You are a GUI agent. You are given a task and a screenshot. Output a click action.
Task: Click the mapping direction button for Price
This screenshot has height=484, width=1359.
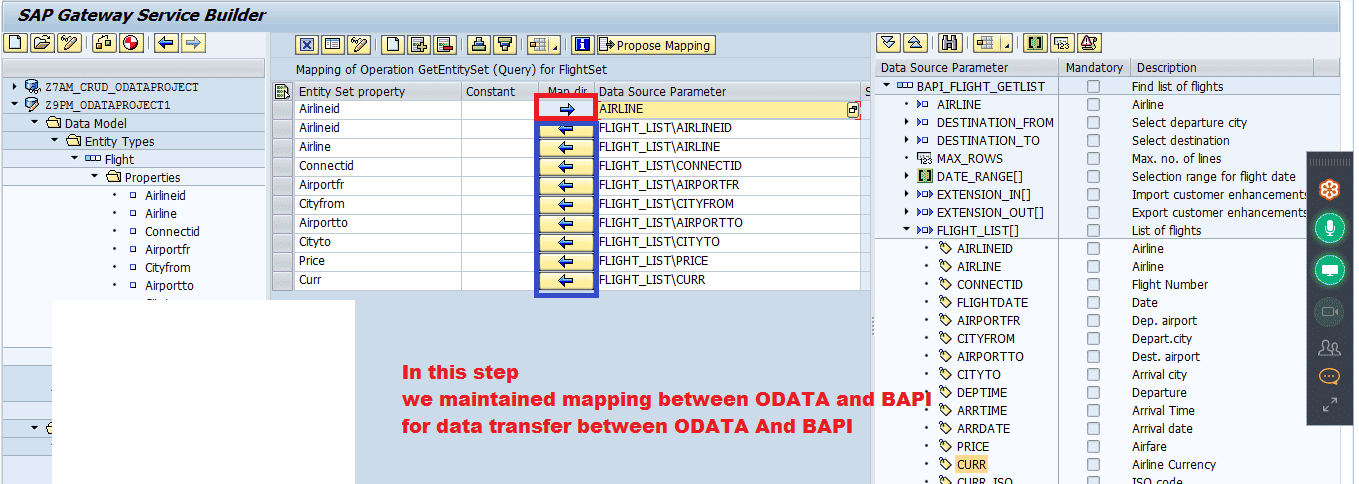(x=566, y=261)
